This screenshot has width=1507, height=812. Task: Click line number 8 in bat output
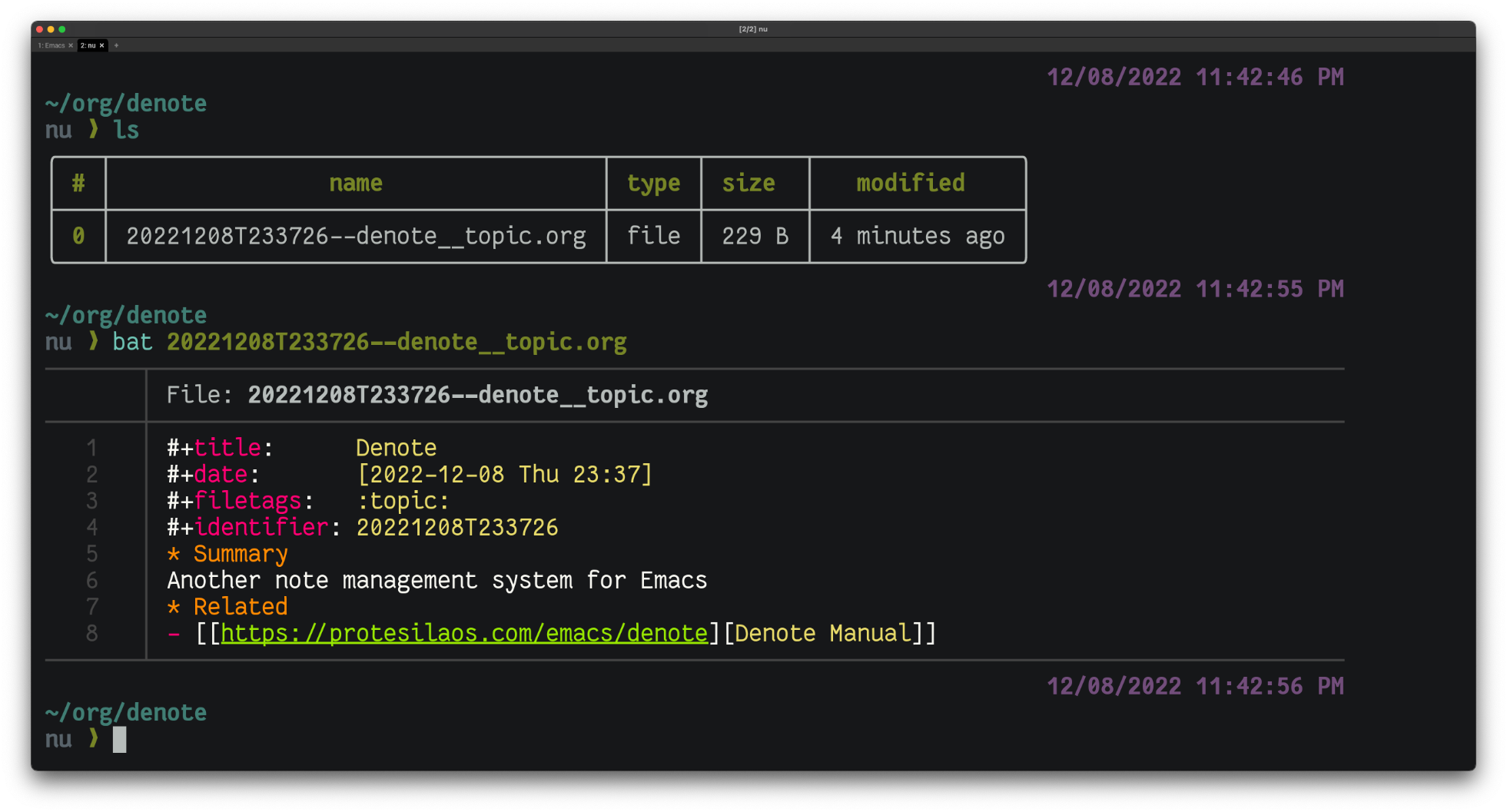click(x=91, y=633)
